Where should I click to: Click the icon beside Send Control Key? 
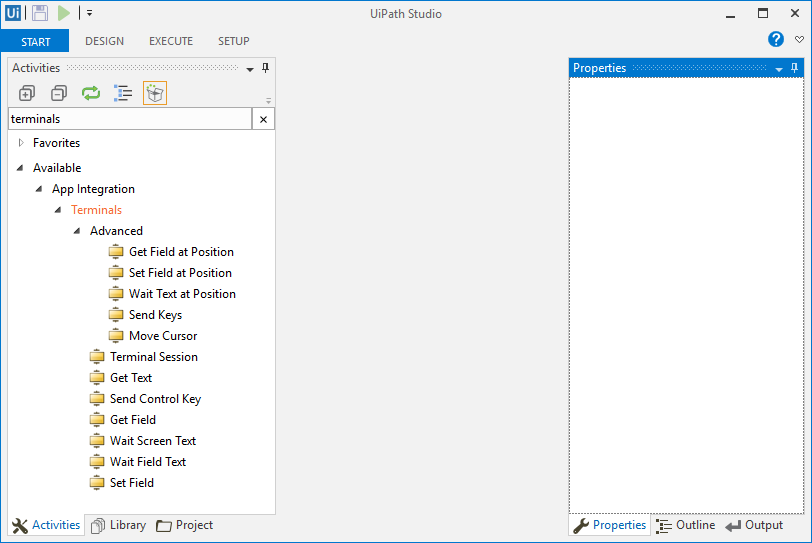[x=97, y=399]
